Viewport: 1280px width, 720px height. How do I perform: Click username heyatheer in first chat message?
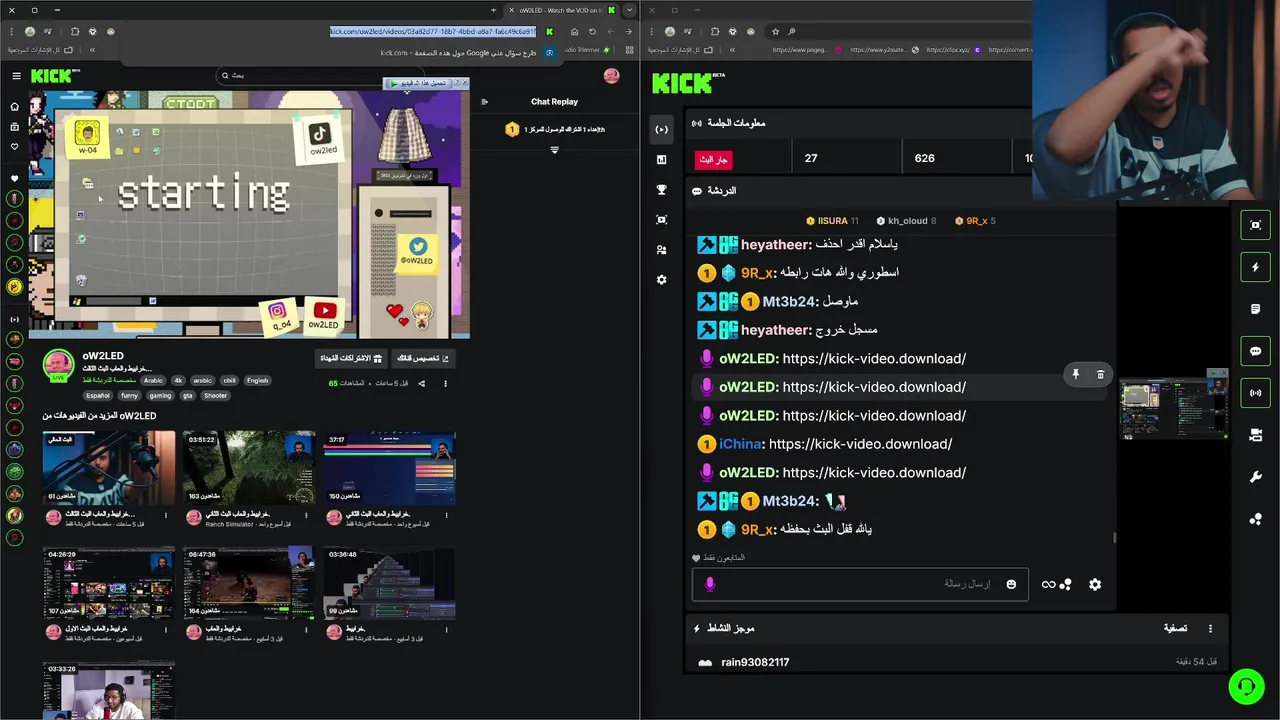tap(775, 245)
